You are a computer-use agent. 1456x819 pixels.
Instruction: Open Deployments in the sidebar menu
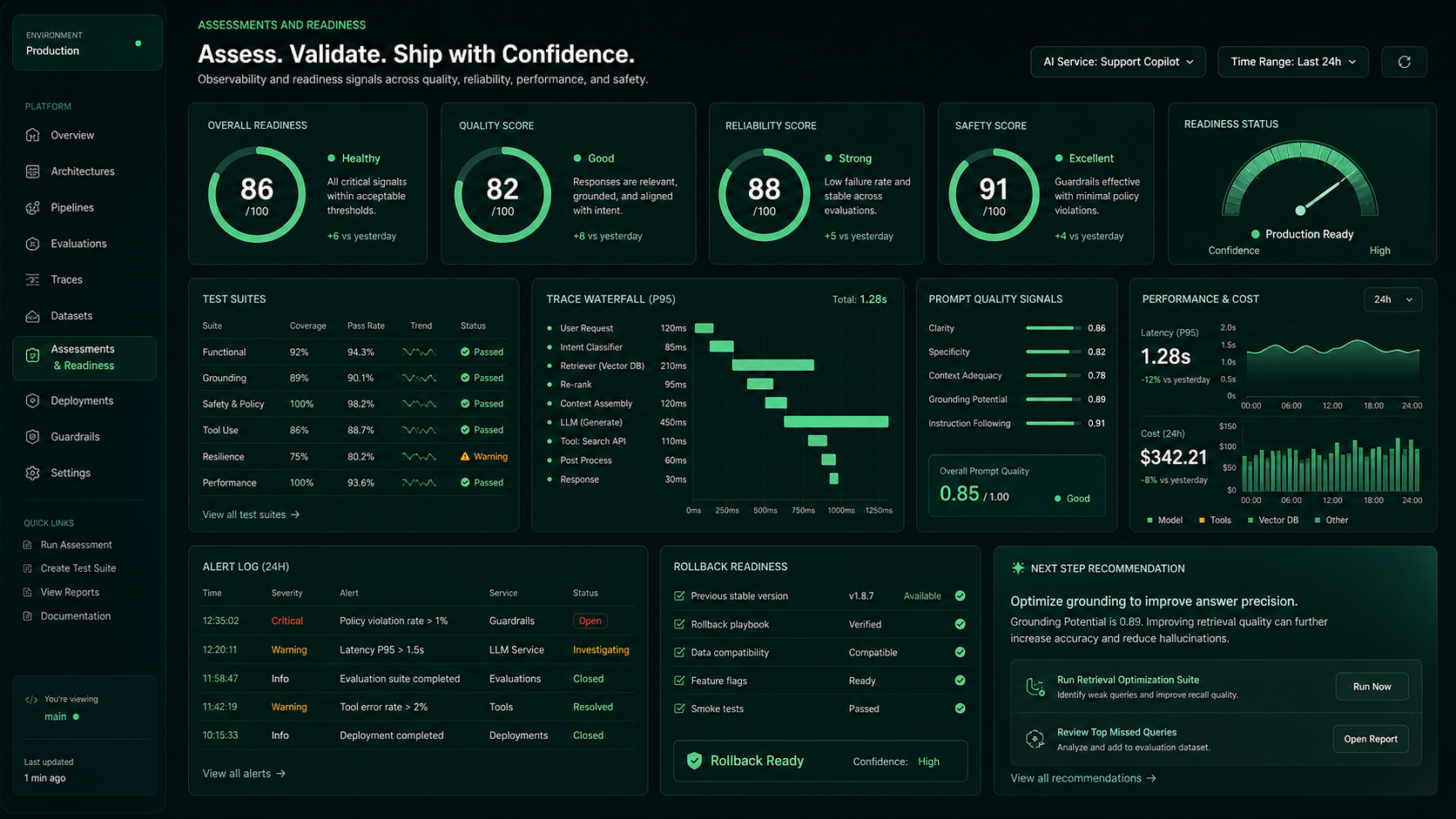[x=82, y=400]
